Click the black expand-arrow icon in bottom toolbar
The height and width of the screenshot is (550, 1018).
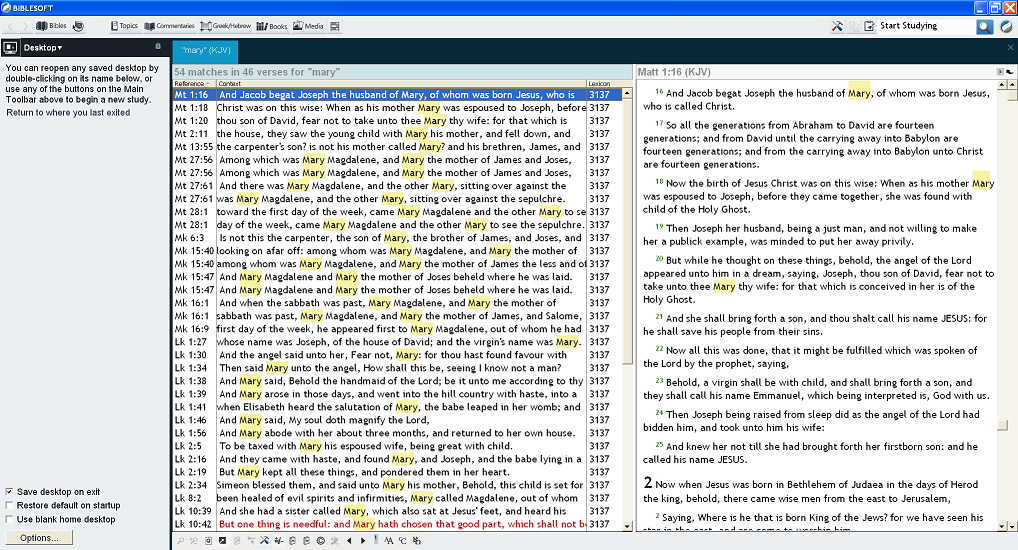click(222, 540)
